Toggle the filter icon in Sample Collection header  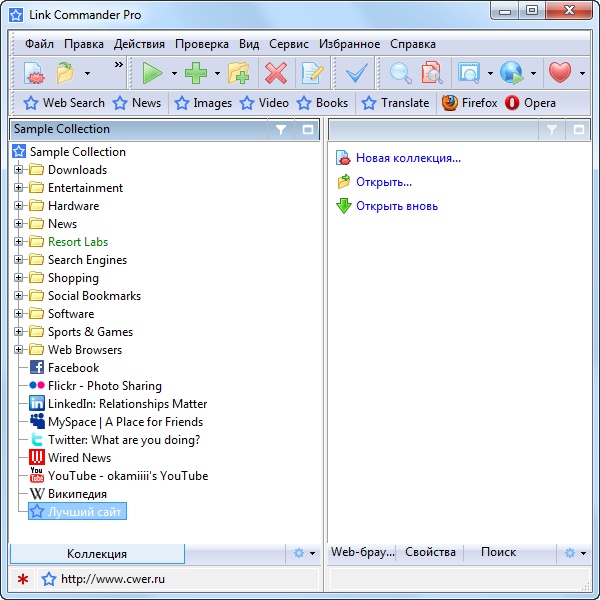(281, 130)
